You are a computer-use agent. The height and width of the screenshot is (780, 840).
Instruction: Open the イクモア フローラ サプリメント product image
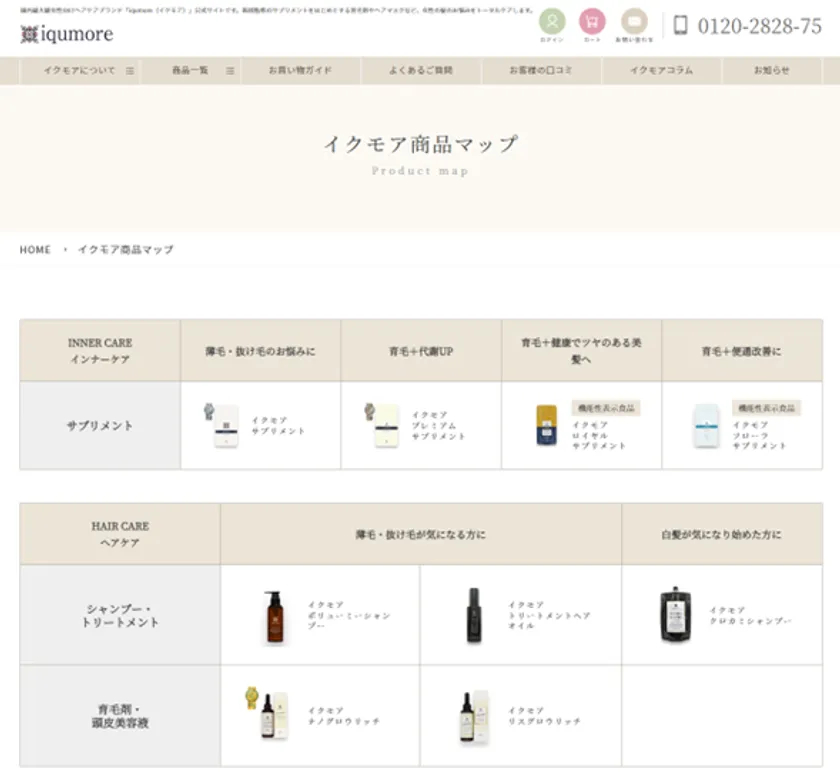pos(706,426)
